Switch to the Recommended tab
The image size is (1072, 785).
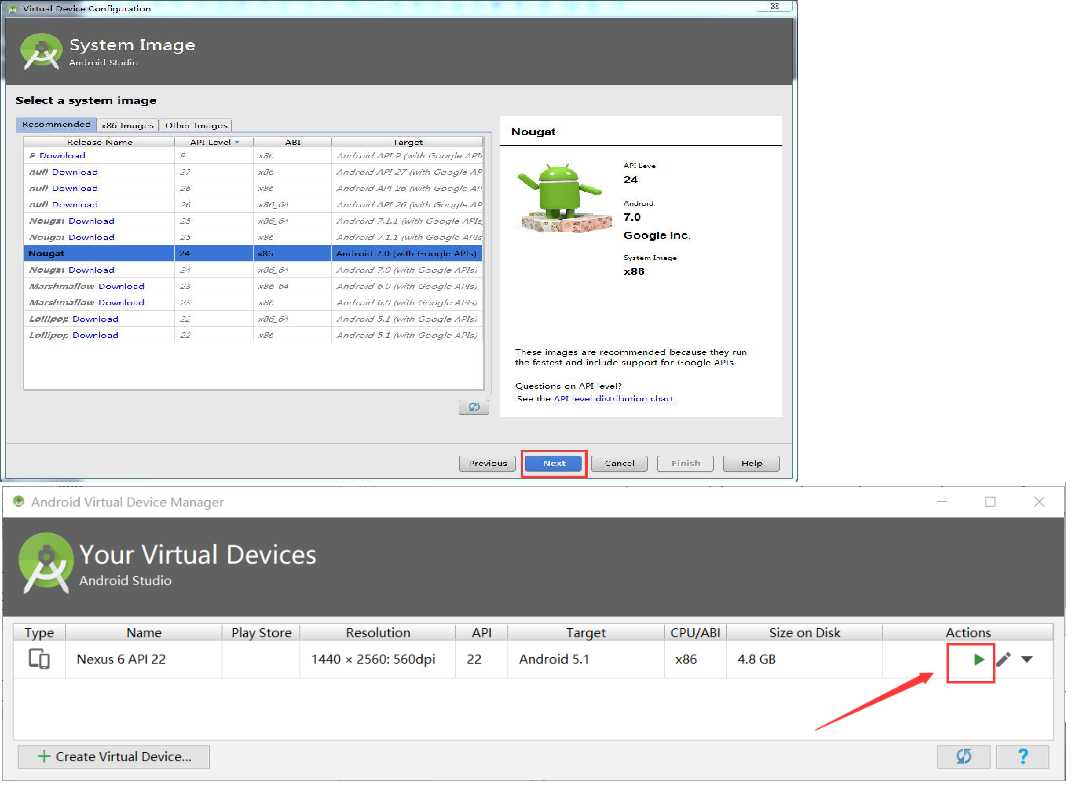point(56,124)
